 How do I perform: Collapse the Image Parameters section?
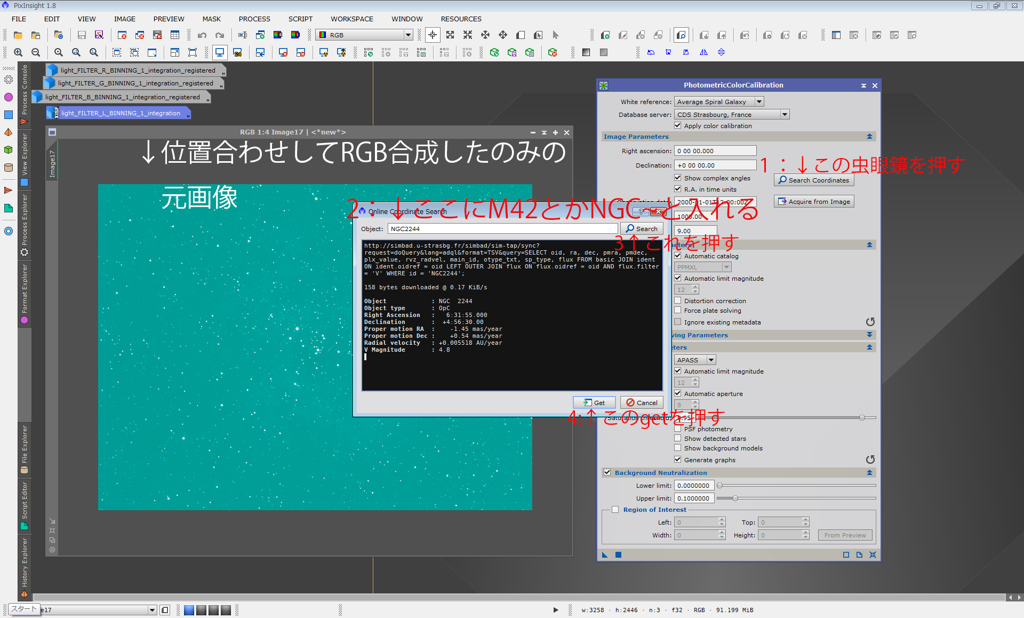click(869, 137)
